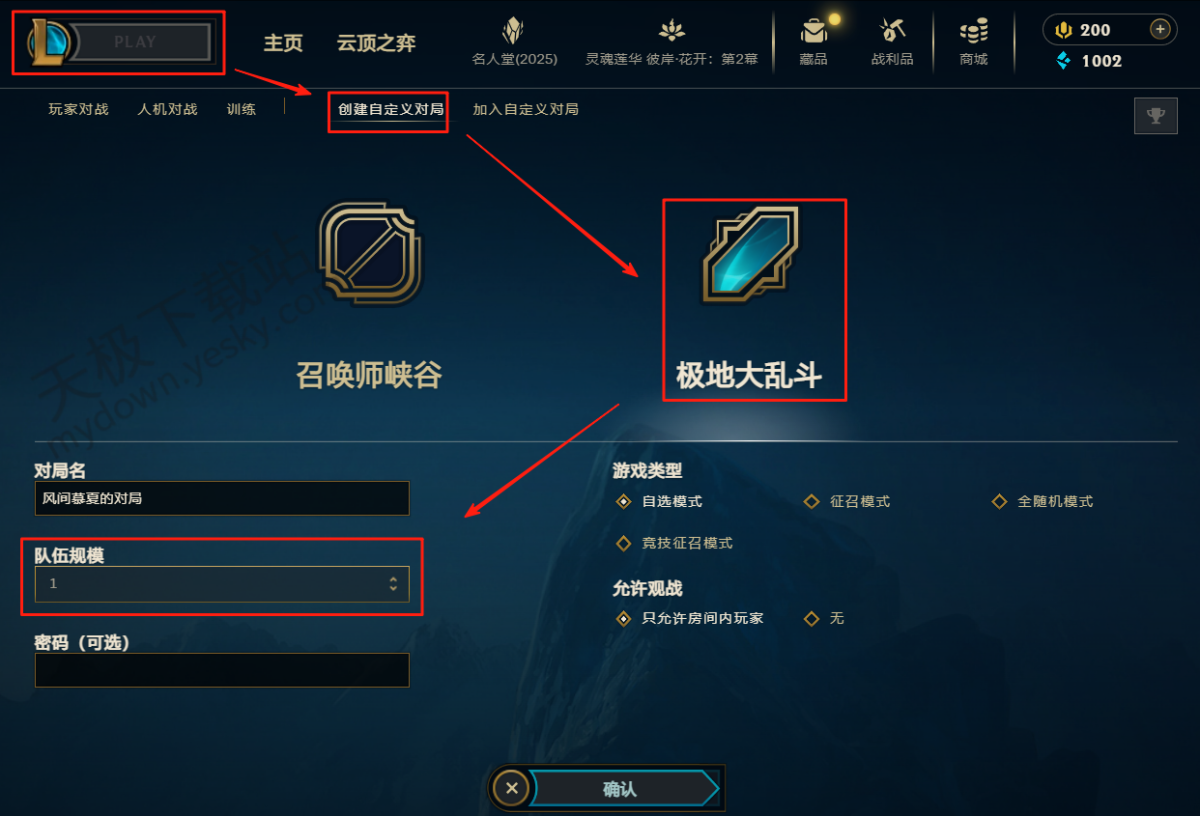
Task: Open the 灵魂莲华 lotus event icon
Action: 671,31
